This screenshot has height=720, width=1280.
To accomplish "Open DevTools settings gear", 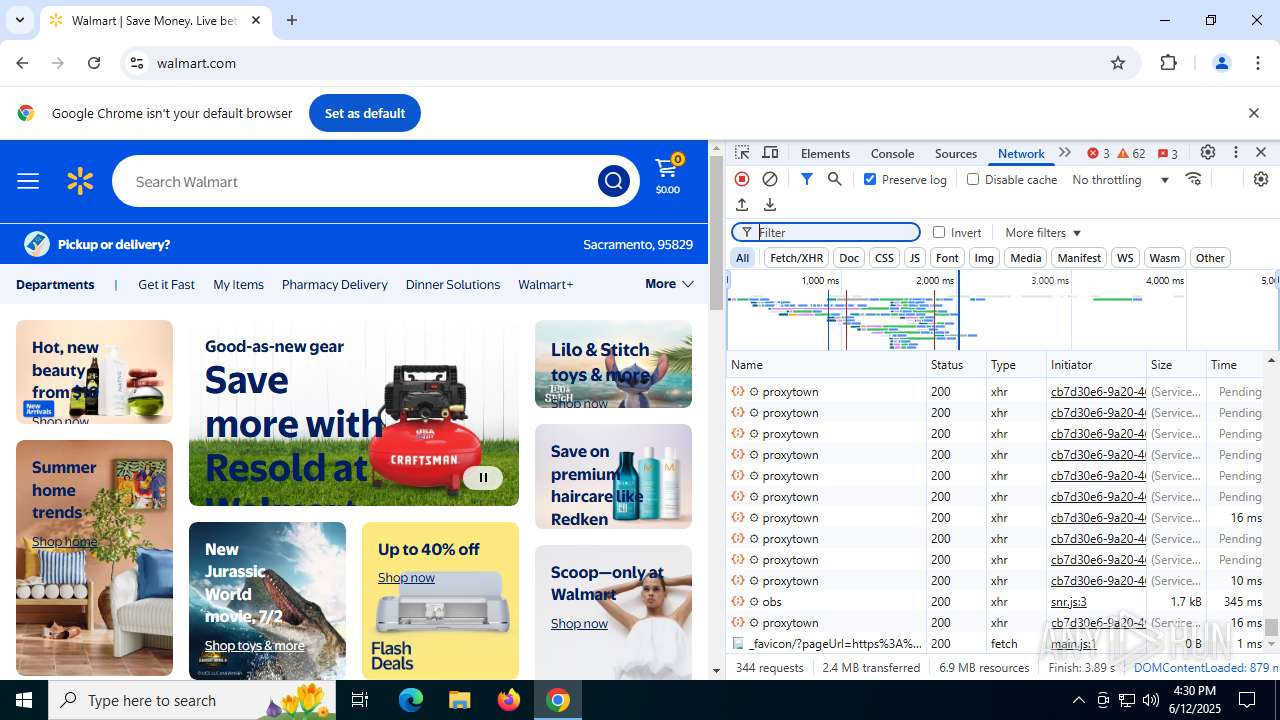I will click(x=1208, y=153).
